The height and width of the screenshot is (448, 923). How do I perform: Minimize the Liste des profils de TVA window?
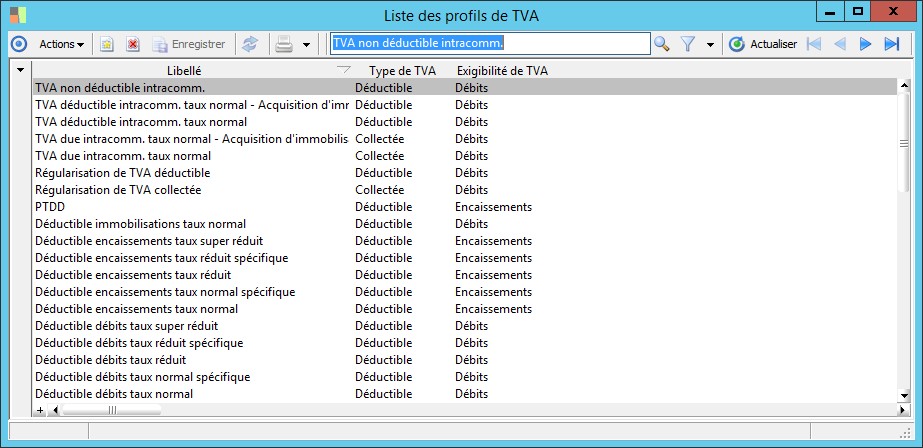click(830, 11)
